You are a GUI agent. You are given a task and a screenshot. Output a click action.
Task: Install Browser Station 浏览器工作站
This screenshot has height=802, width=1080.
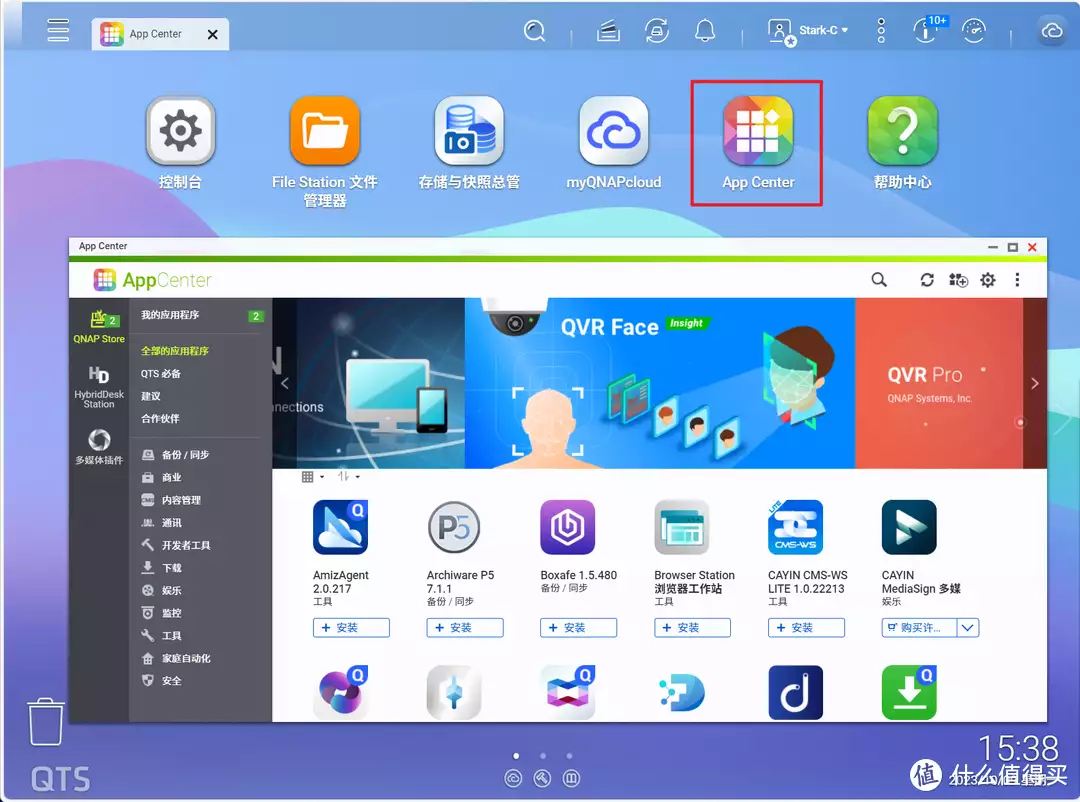pyautogui.click(x=692, y=628)
